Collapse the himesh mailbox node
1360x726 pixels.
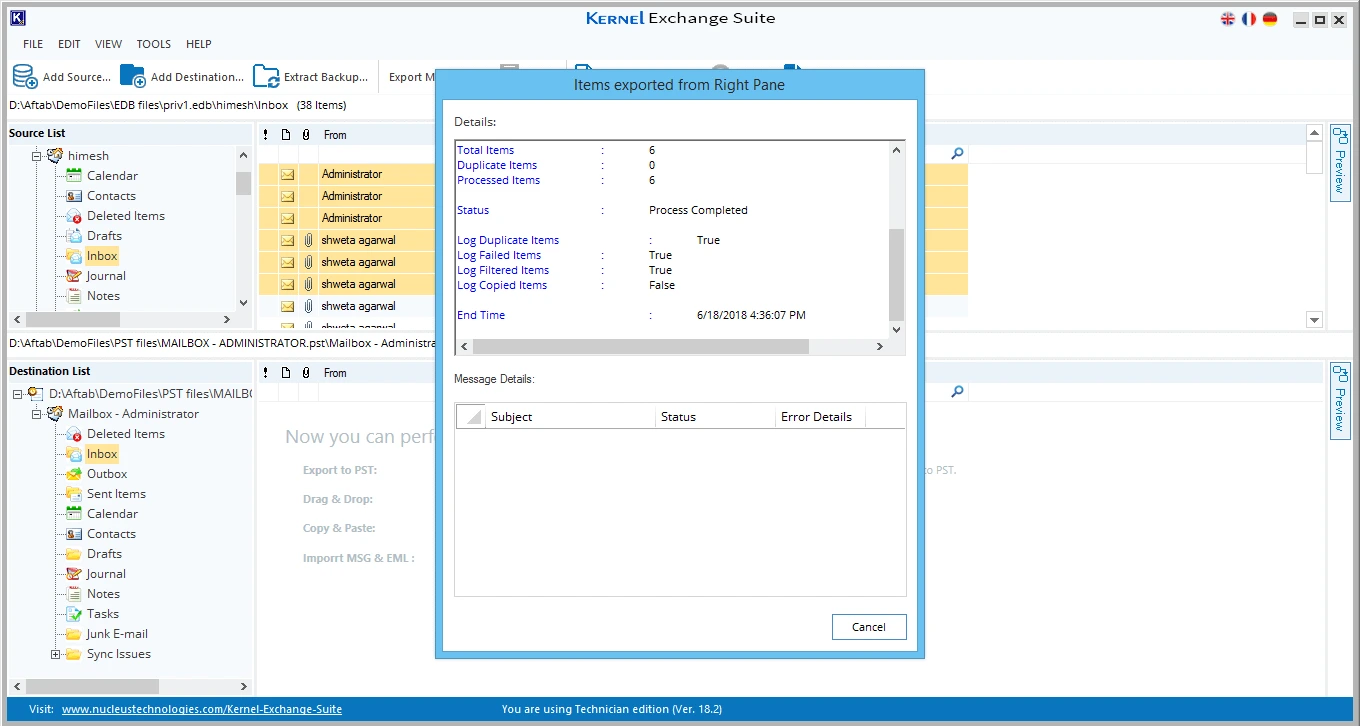point(37,156)
